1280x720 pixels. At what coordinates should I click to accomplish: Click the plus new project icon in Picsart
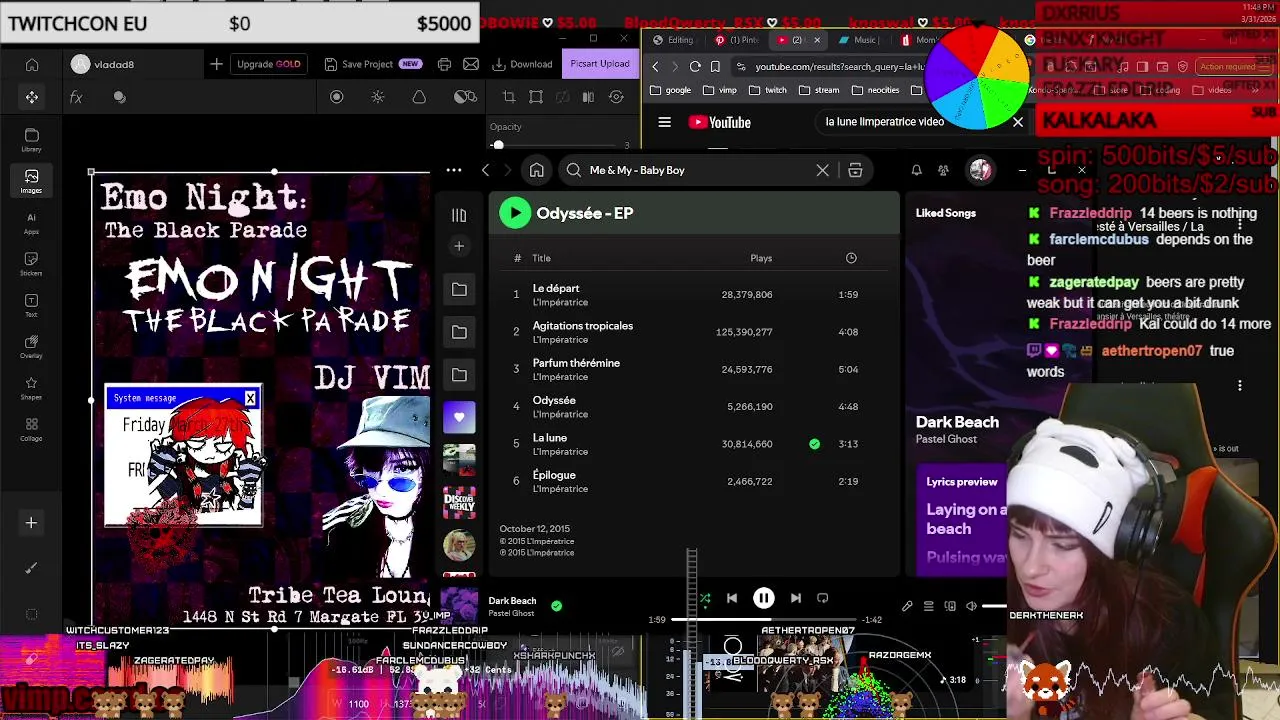tap(216, 64)
